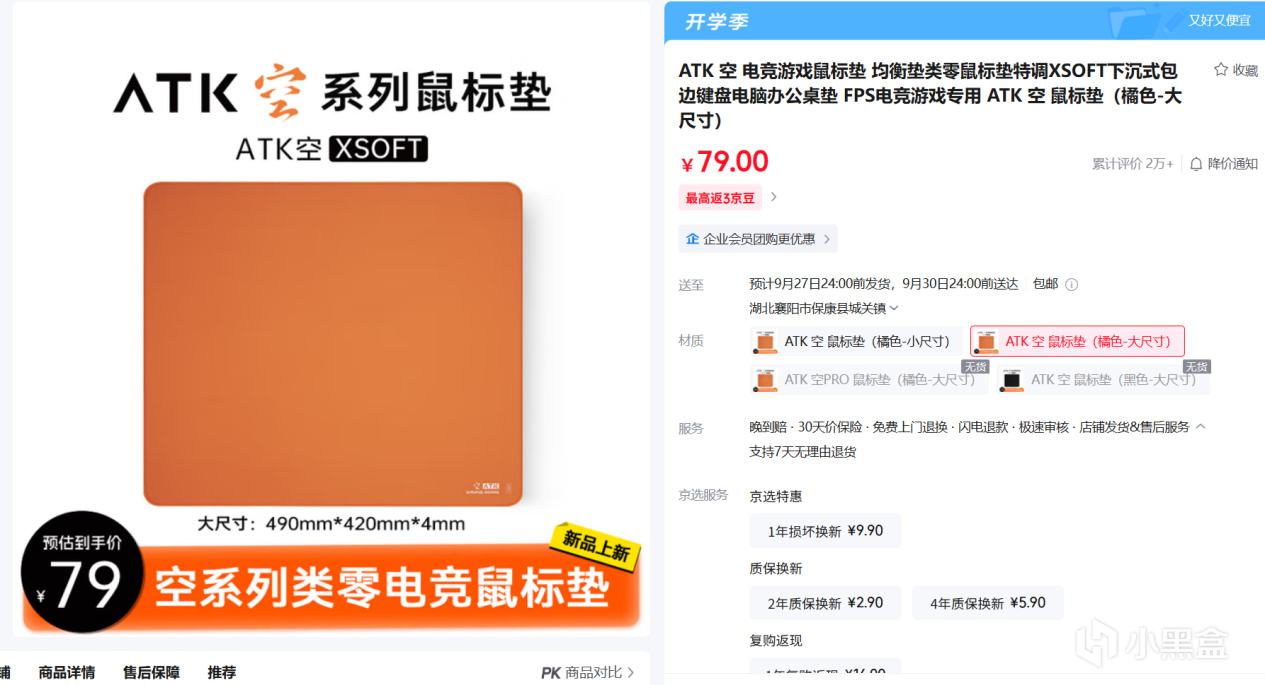Image resolution: width=1265 pixels, height=685 pixels.
Task: Choose 4年质保换新 ¥5.90 option
Action: (987, 603)
